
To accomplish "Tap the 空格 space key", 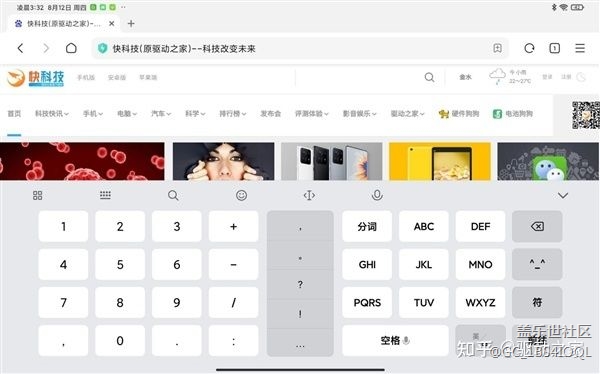I will click(x=395, y=340).
